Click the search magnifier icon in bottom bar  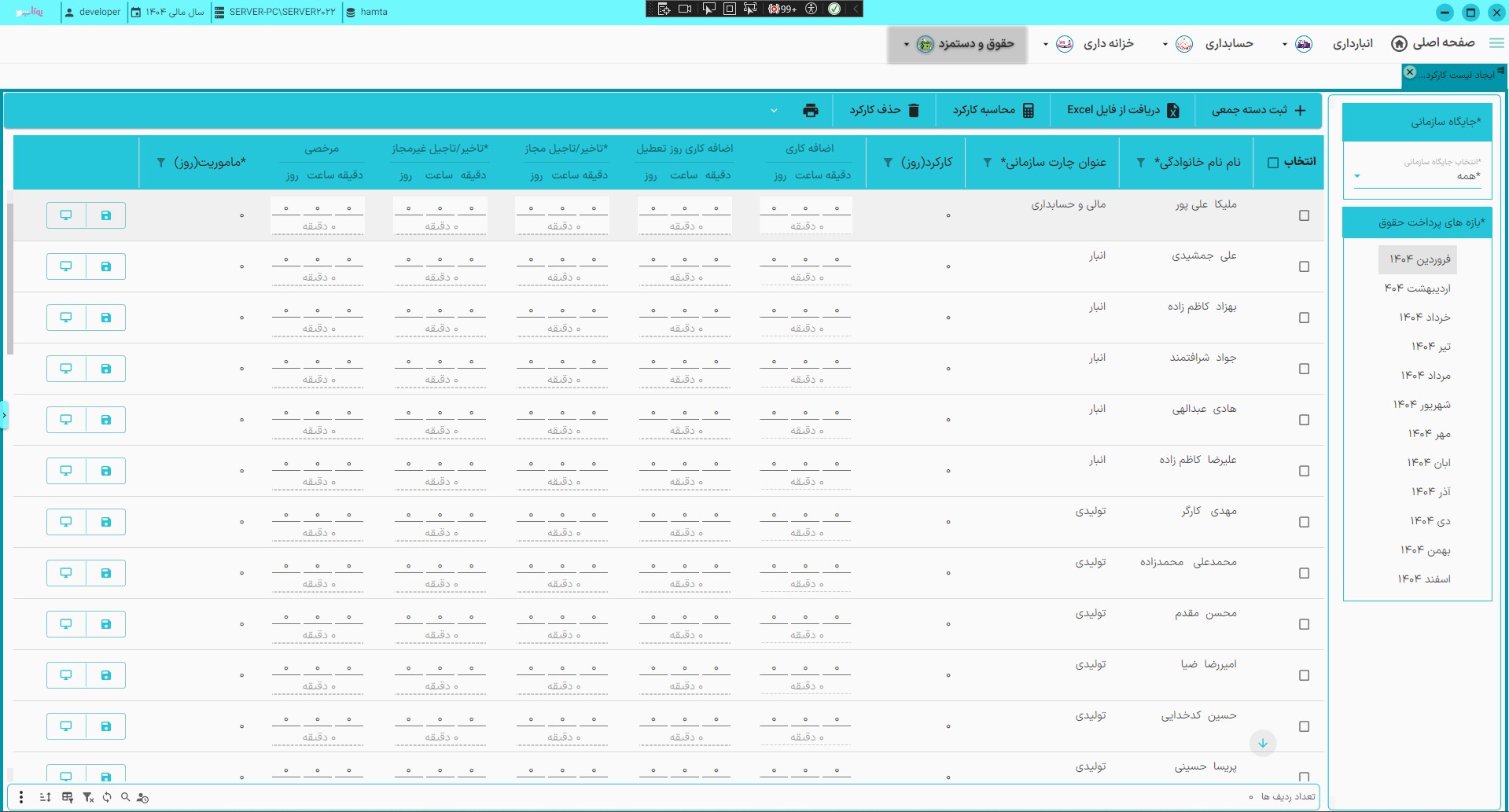click(126, 797)
